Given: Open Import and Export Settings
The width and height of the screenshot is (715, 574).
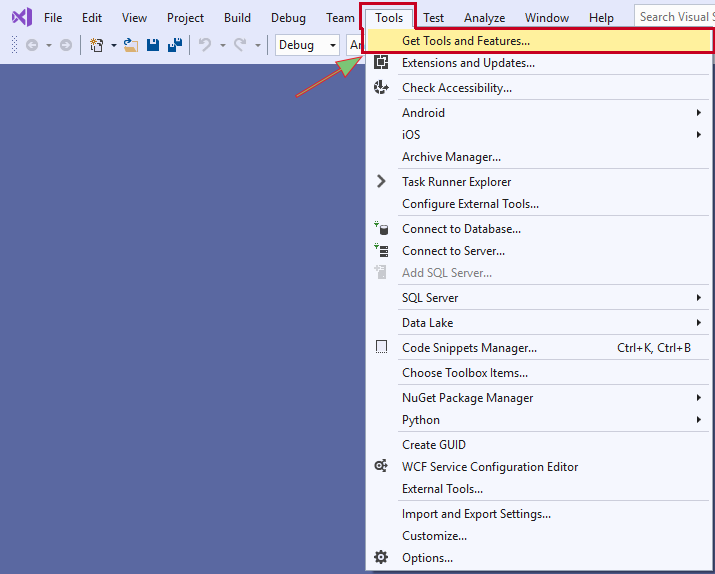Looking at the screenshot, I should tap(476, 514).
